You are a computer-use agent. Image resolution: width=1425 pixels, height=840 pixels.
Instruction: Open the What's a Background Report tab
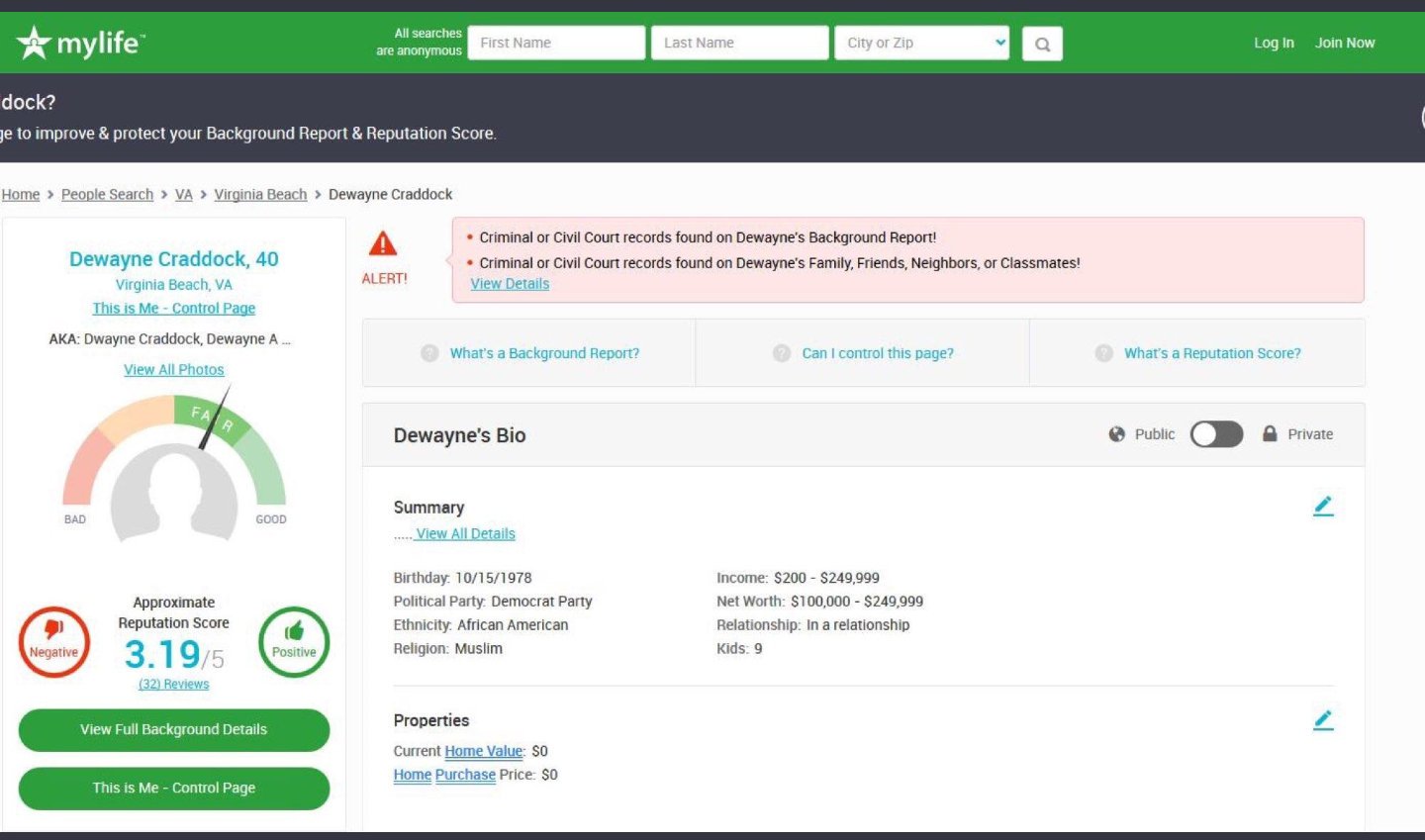click(x=529, y=353)
